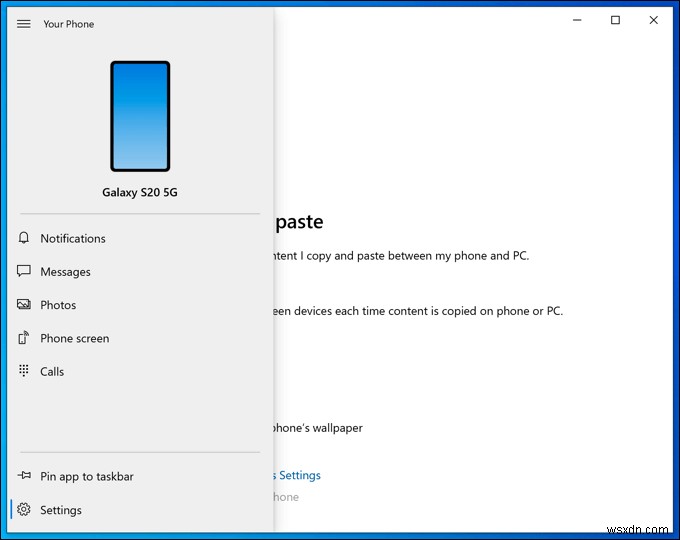Maximize the Your Phone window

coord(615,20)
